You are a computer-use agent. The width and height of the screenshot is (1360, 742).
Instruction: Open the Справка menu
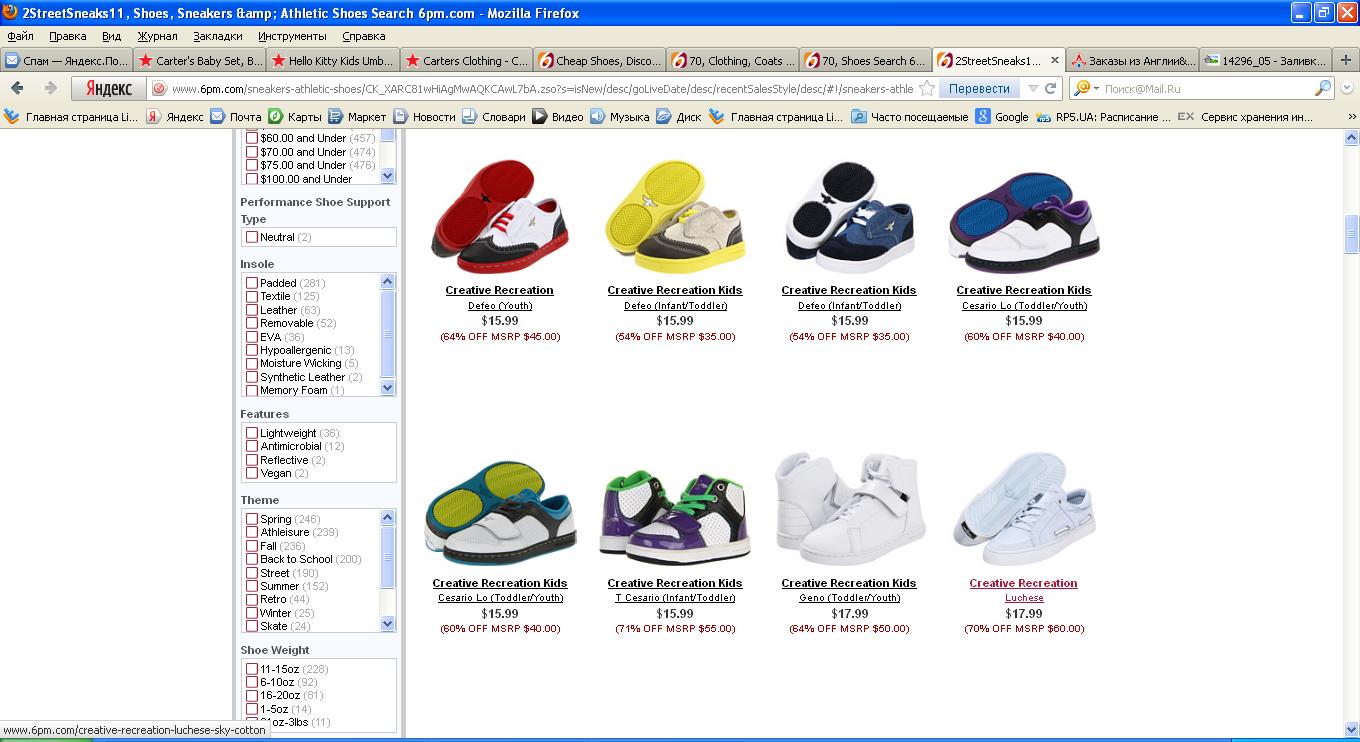click(x=364, y=36)
